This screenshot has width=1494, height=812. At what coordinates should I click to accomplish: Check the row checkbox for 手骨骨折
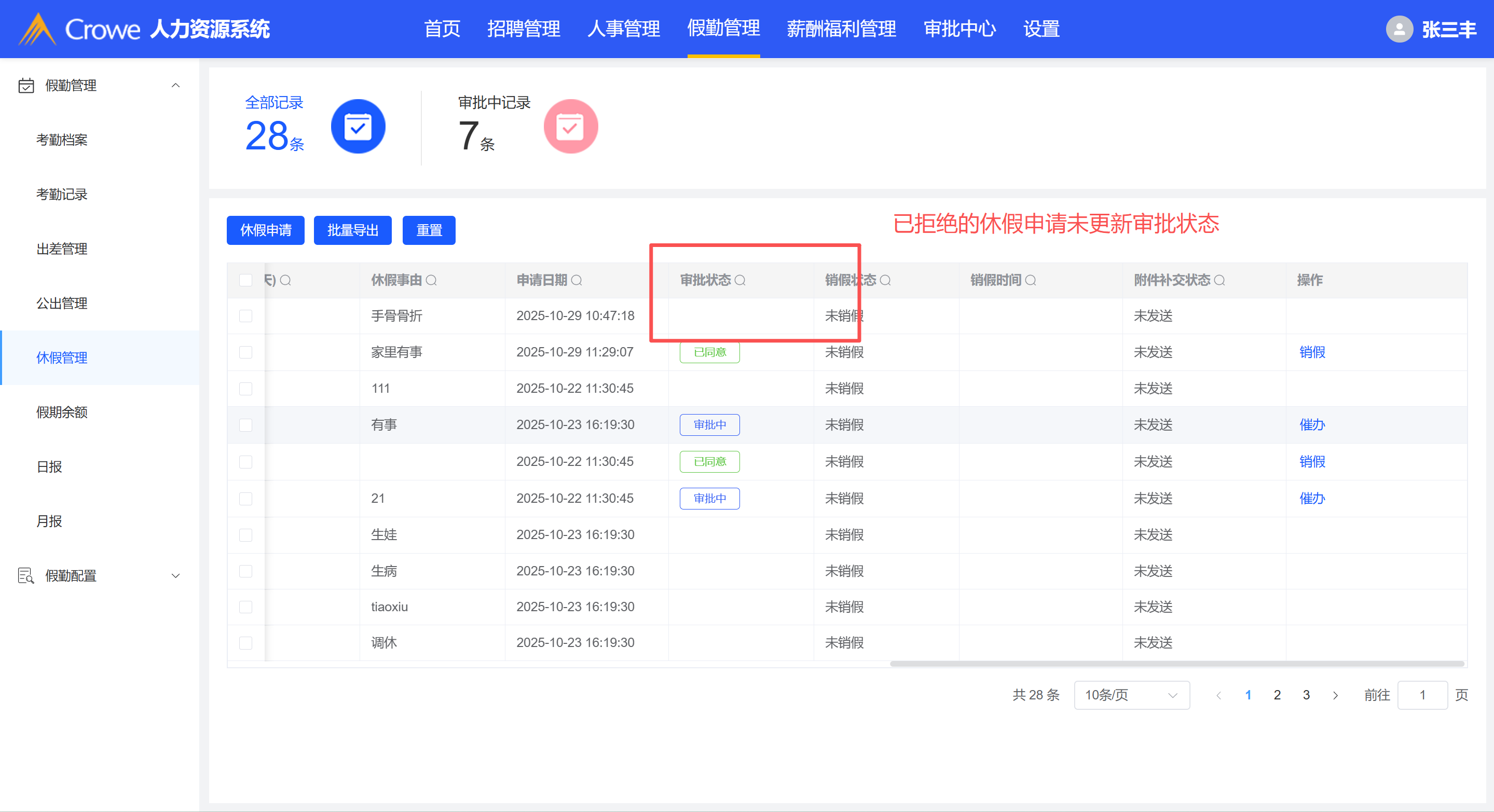pos(245,316)
